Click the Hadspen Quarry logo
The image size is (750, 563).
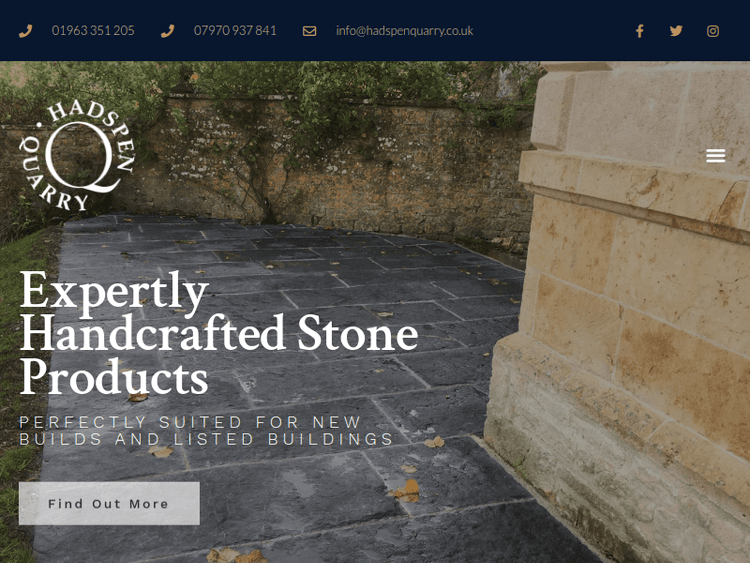point(77,156)
